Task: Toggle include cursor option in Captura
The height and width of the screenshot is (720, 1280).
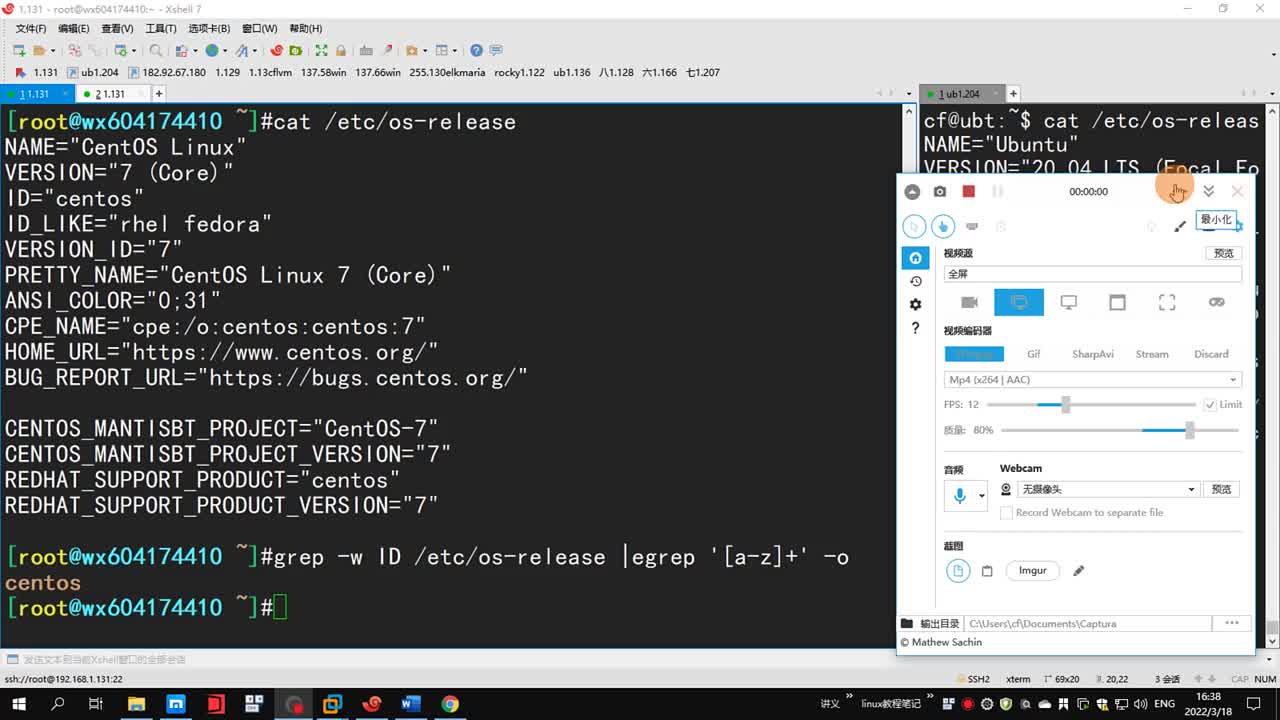Action: click(914, 226)
